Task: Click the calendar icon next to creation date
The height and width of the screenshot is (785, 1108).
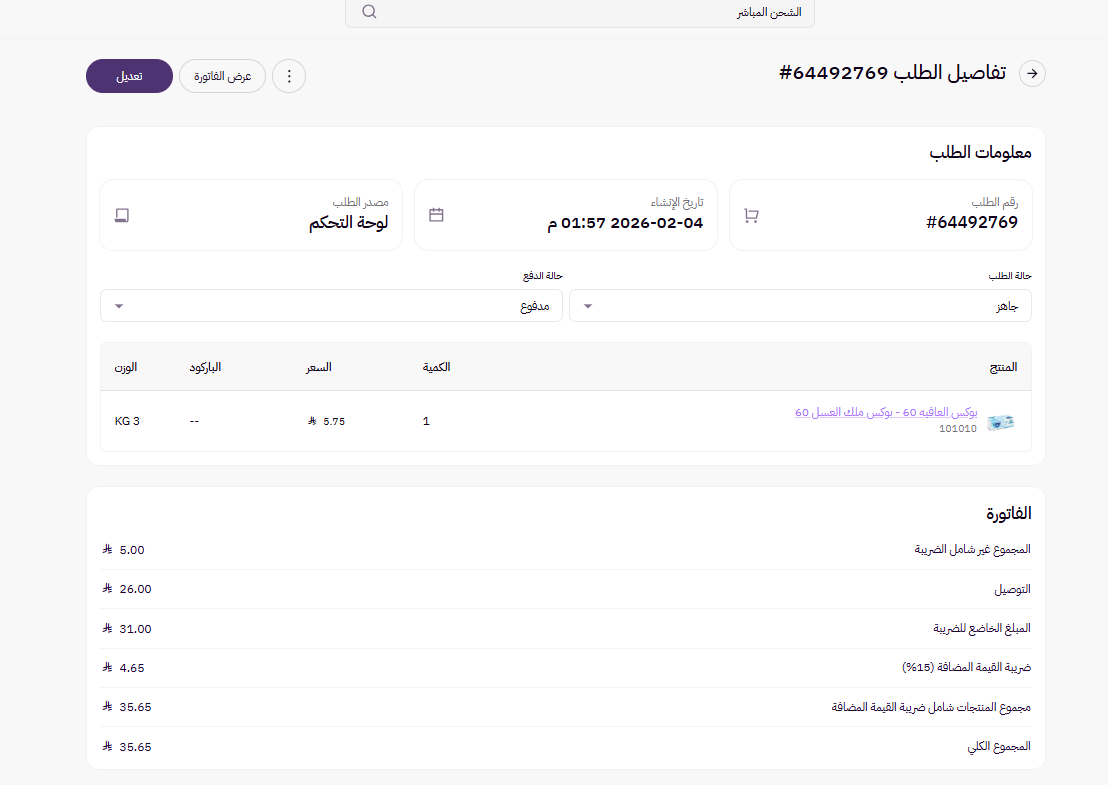Action: pos(437,214)
